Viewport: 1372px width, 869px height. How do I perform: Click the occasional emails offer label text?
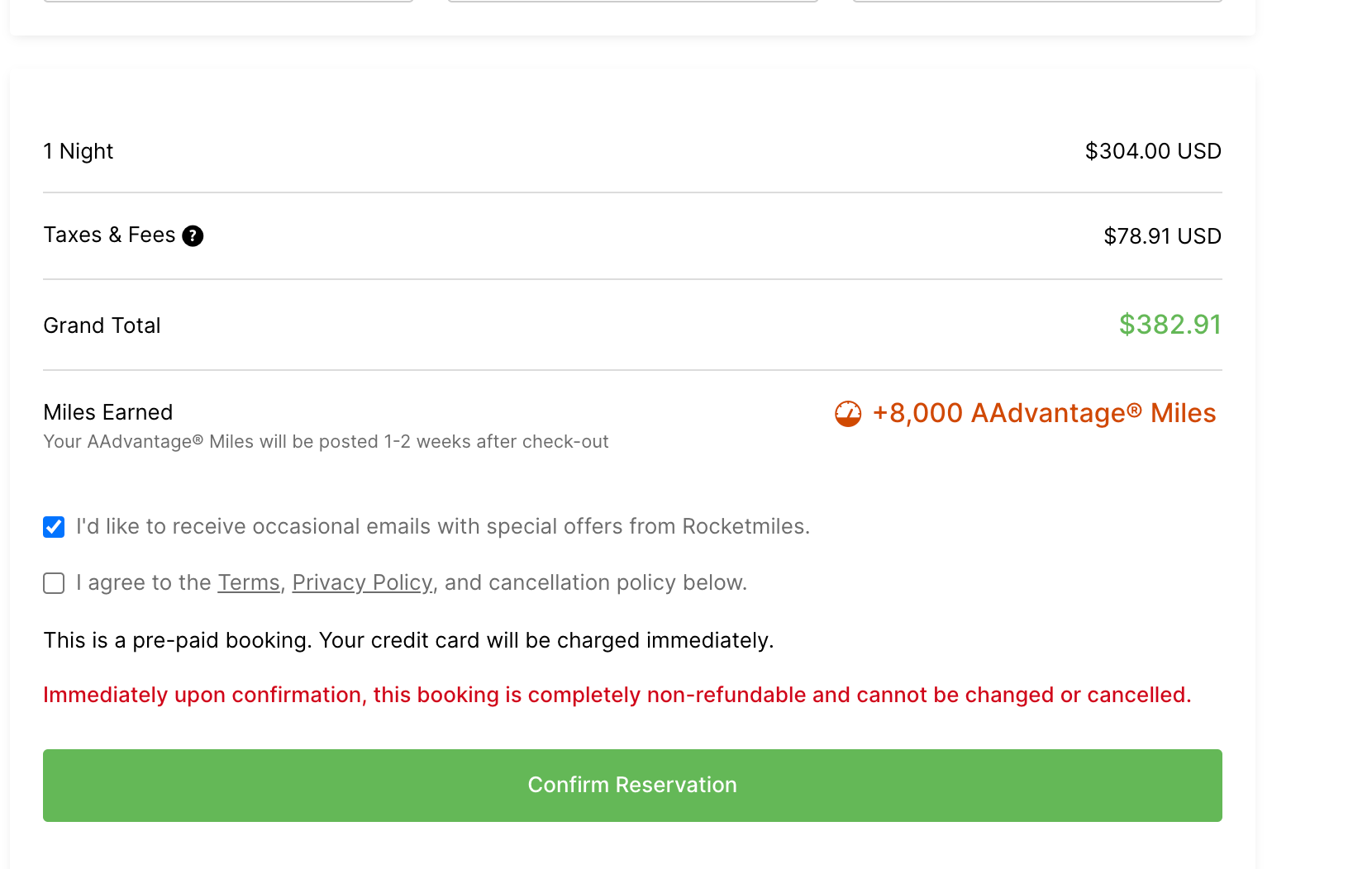click(x=443, y=527)
